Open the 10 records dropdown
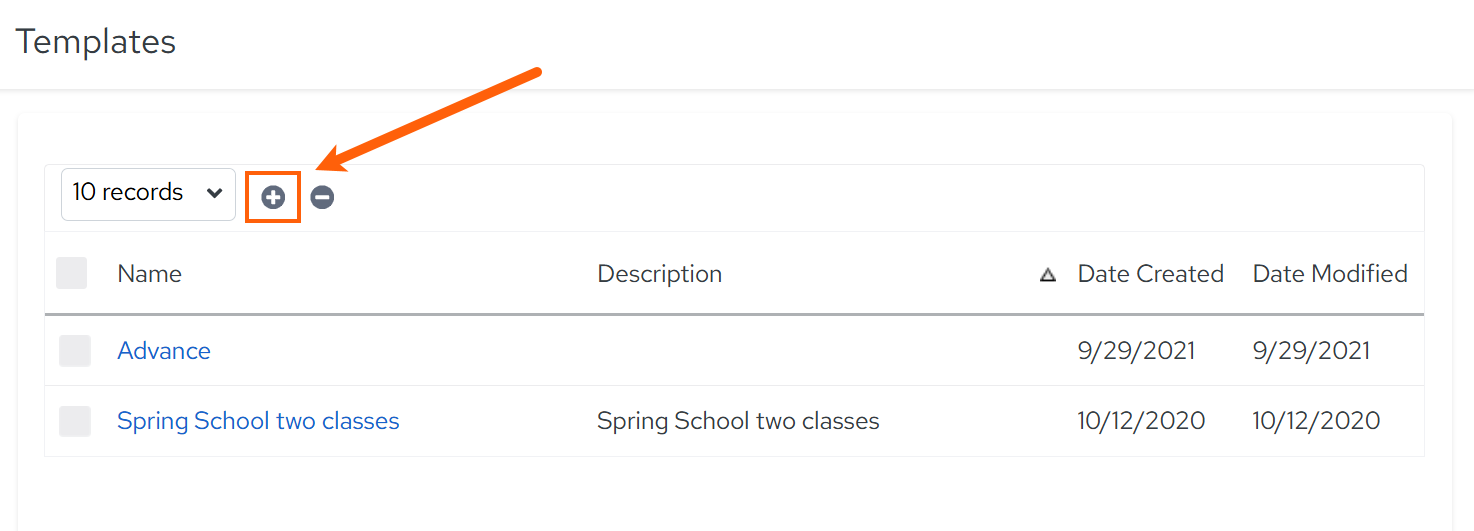The image size is (1474, 531). [148, 194]
